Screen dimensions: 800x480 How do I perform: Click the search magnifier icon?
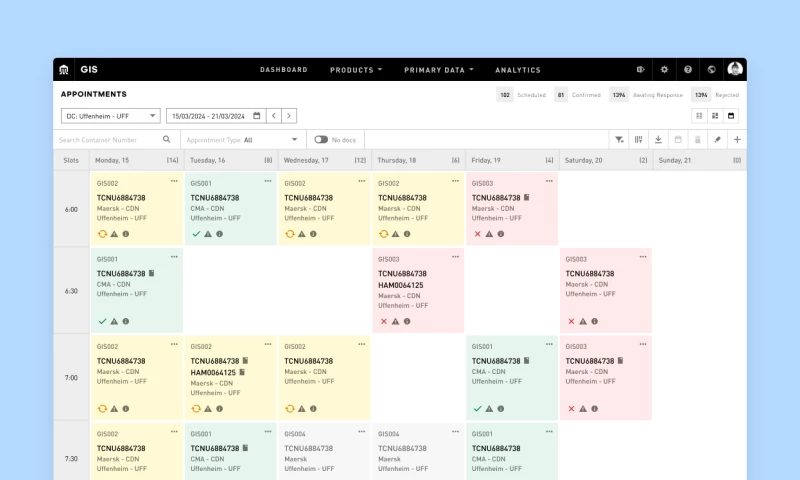167,139
